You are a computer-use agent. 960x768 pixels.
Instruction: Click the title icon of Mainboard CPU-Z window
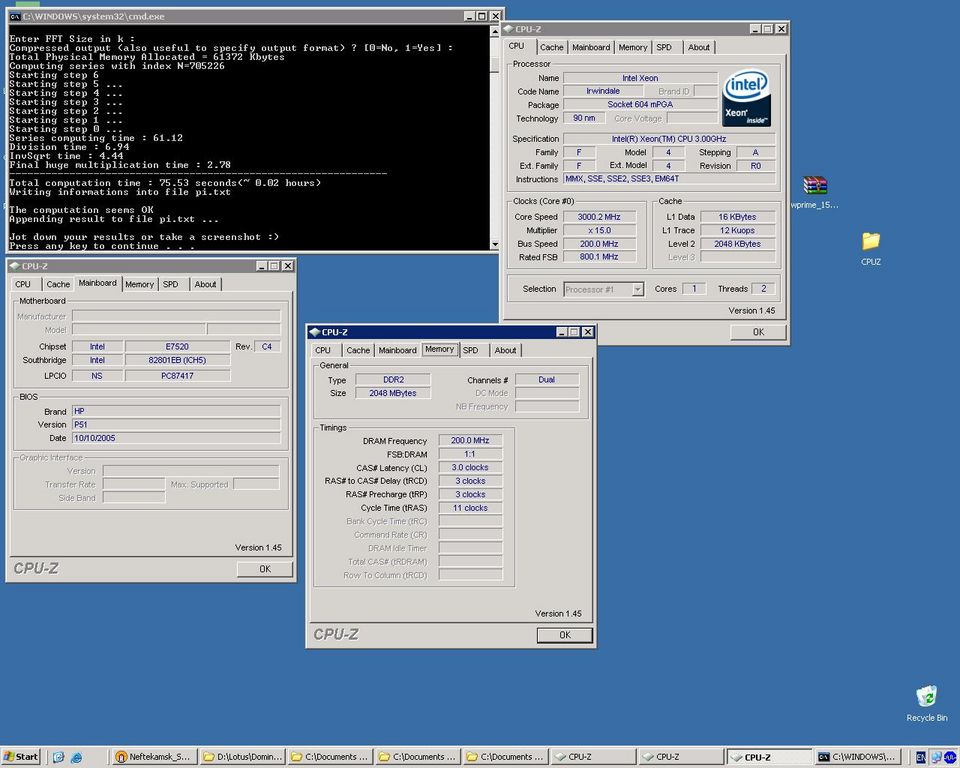point(15,266)
